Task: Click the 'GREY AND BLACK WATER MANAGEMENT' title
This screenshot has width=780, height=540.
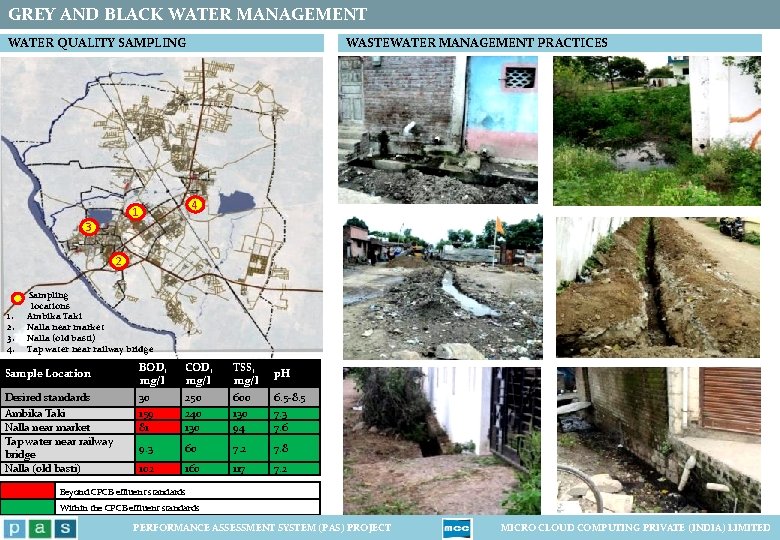Action: pyautogui.click(x=187, y=14)
